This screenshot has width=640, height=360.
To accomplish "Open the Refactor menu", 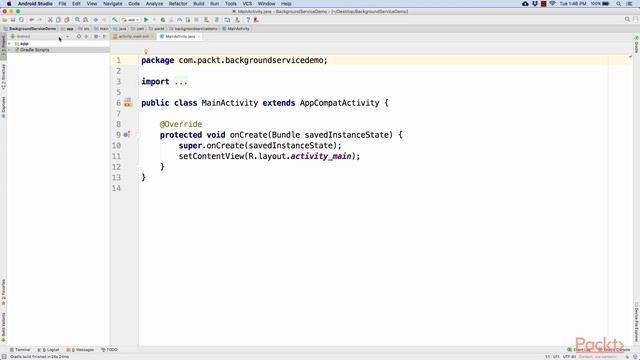I will 178,4.
